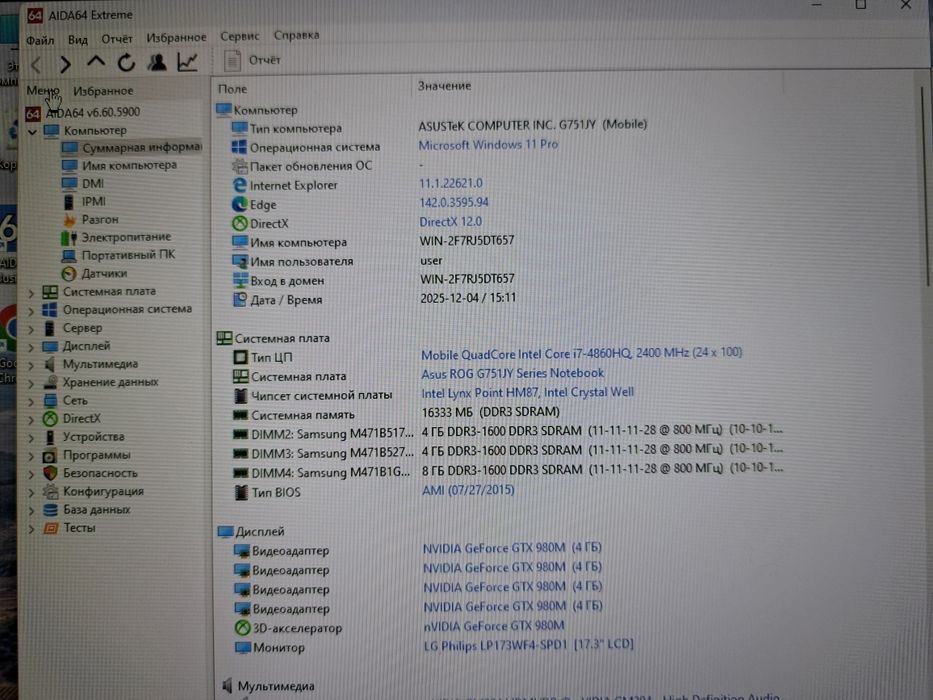Click the Программы tree icon
The height and width of the screenshot is (700, 933).
(x=51, y=456)
